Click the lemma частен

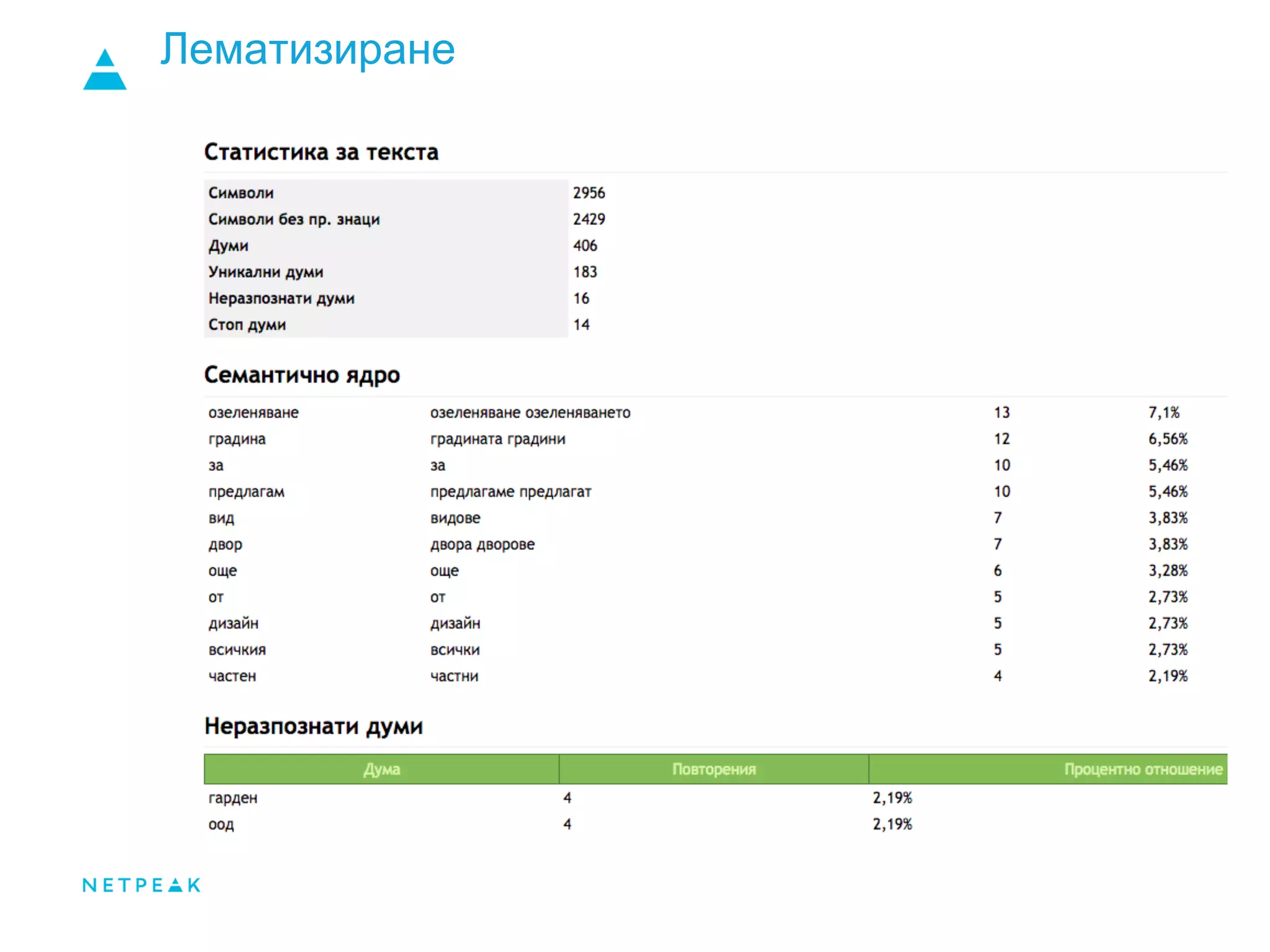[x=232, y=676]
